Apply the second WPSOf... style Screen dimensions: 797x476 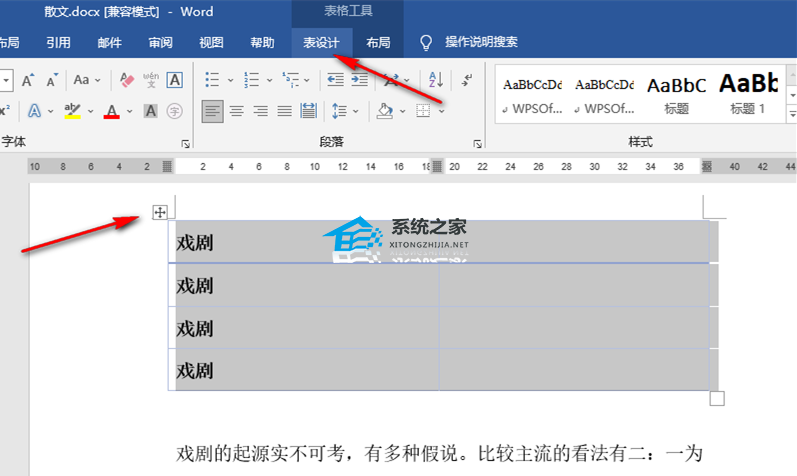[x=604, y=95]
